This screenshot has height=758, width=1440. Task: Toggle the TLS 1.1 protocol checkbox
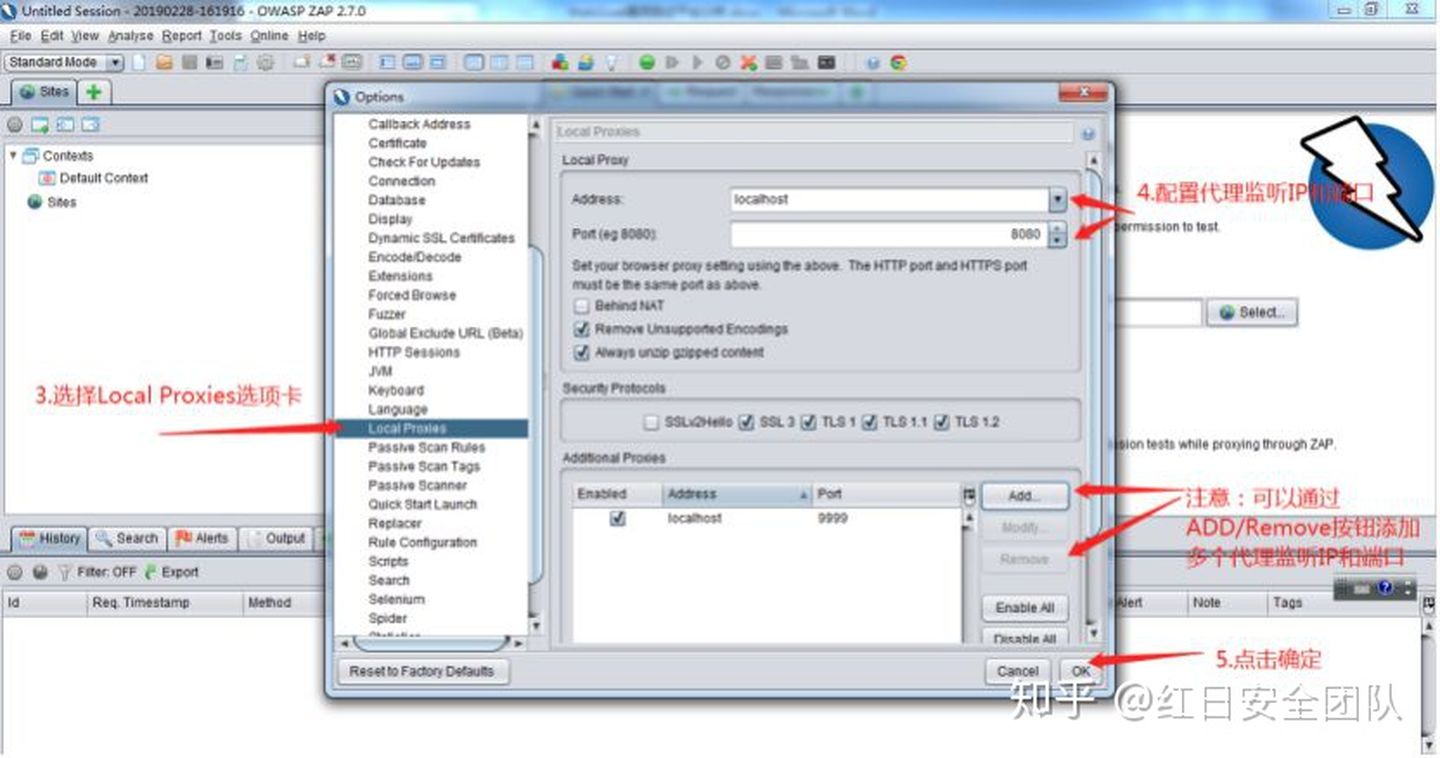coord(870,422)
